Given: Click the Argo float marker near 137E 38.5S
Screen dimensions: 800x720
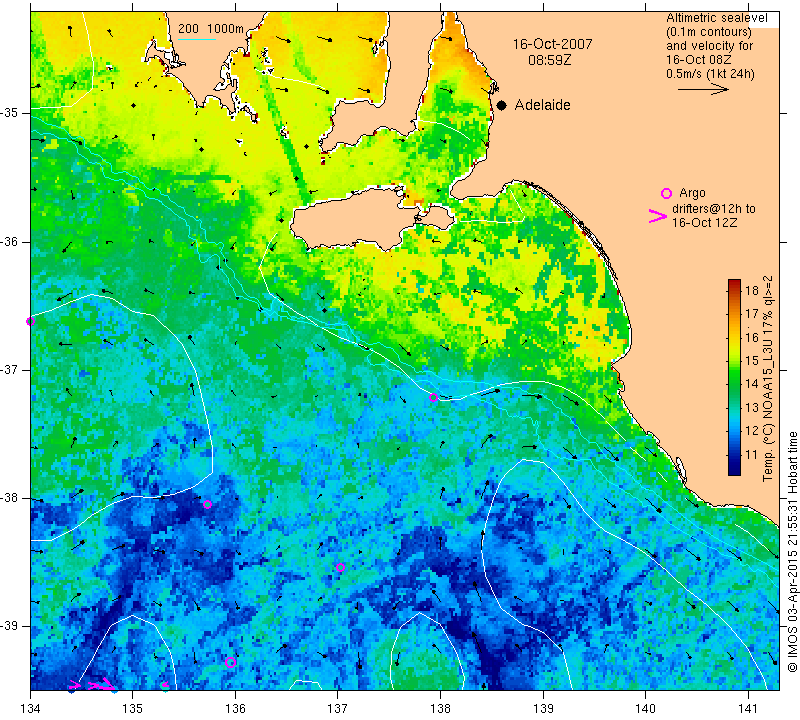Looking at the screenshot, I should tap(340, 567).
